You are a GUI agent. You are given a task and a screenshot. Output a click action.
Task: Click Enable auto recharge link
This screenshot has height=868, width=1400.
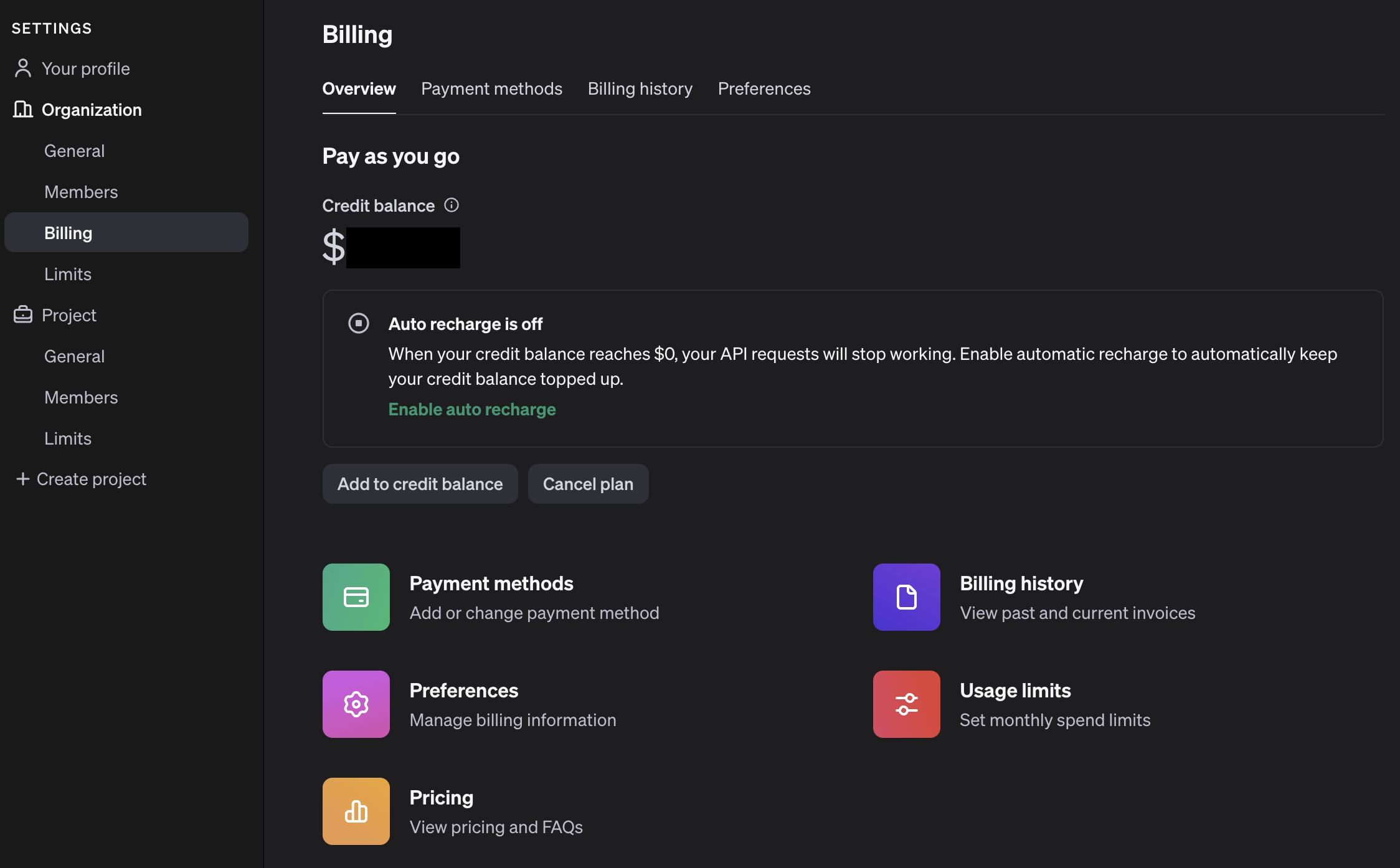(x=472, y=409)
